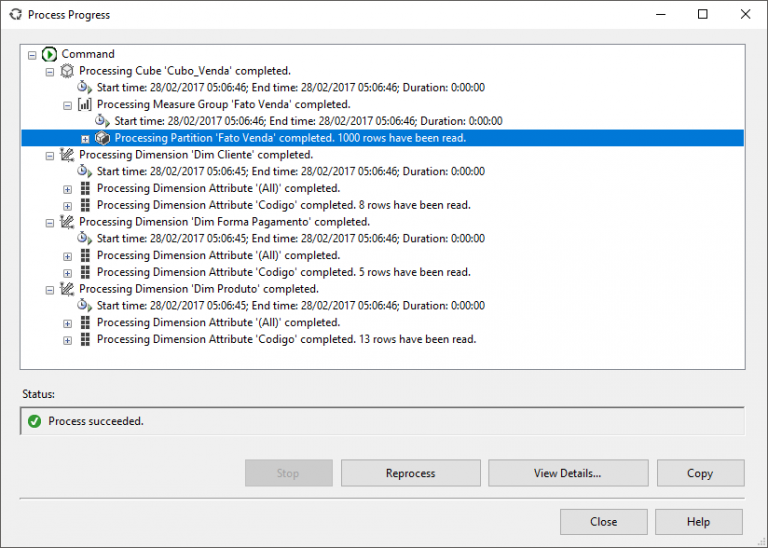
Task: Click the green success checkmark status icon
Action: pos(35,421)
